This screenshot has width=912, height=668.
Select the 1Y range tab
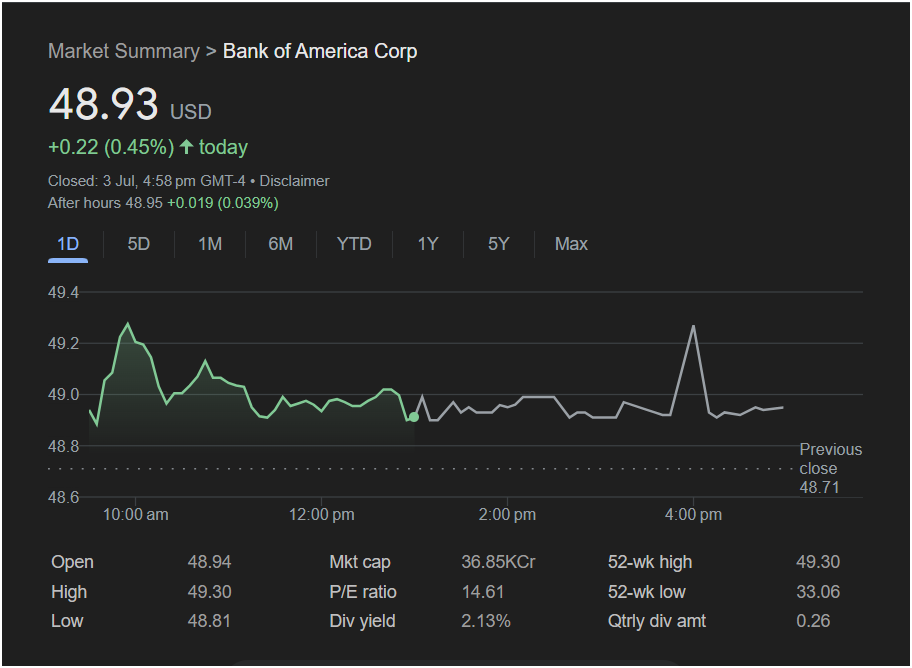pyautogui.click(x=428, y=244)
